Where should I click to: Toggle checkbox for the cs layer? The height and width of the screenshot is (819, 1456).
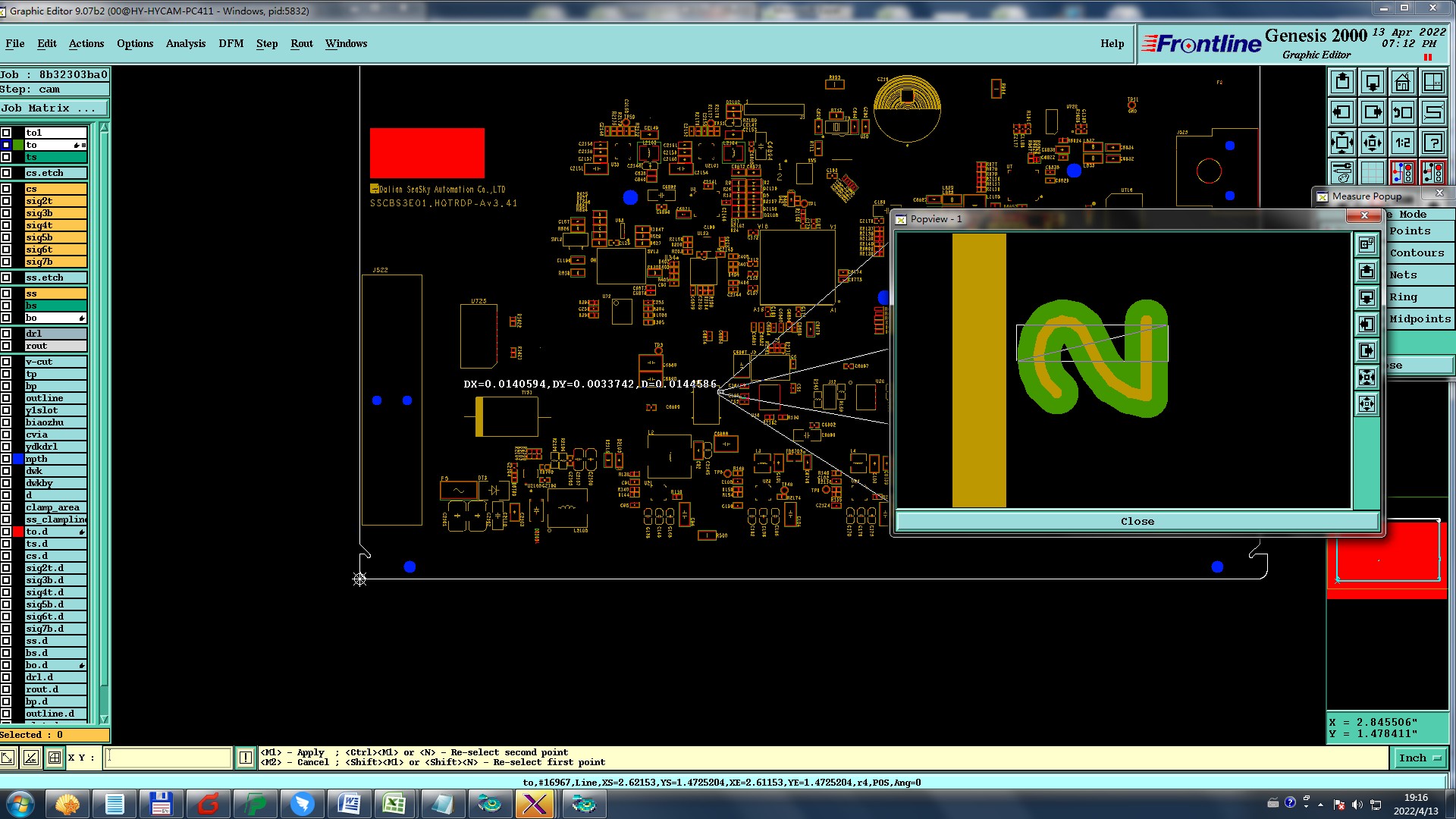click(x=6, y=189)
